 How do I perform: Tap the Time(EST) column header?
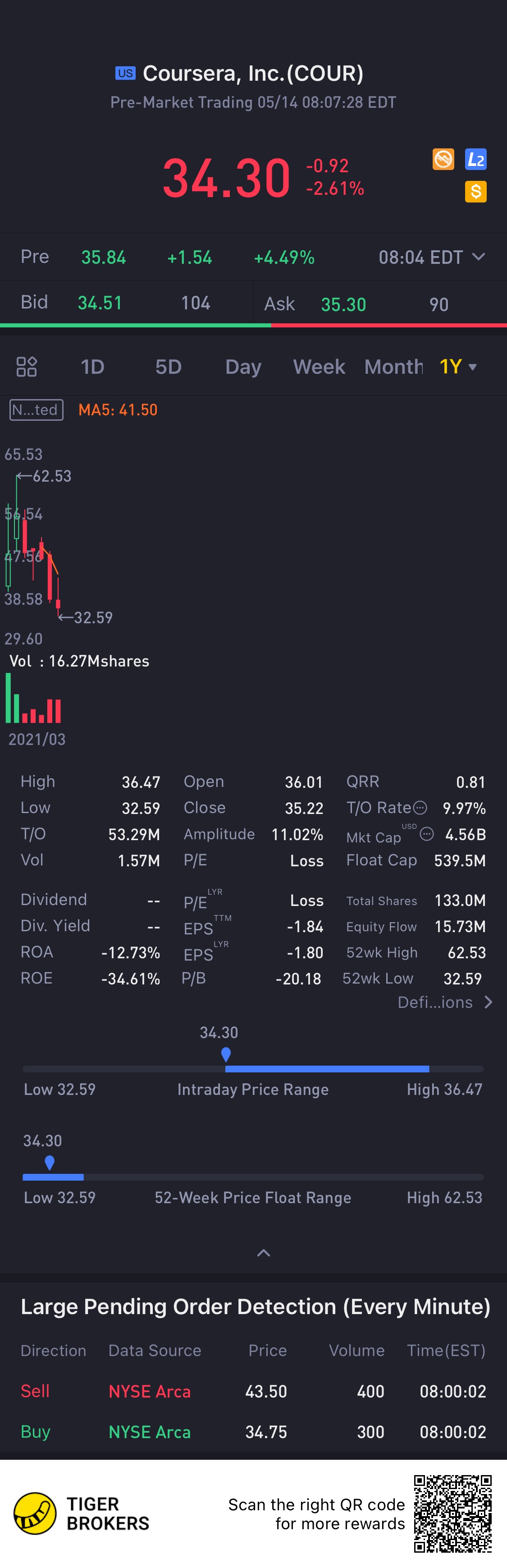[446, 1351]
